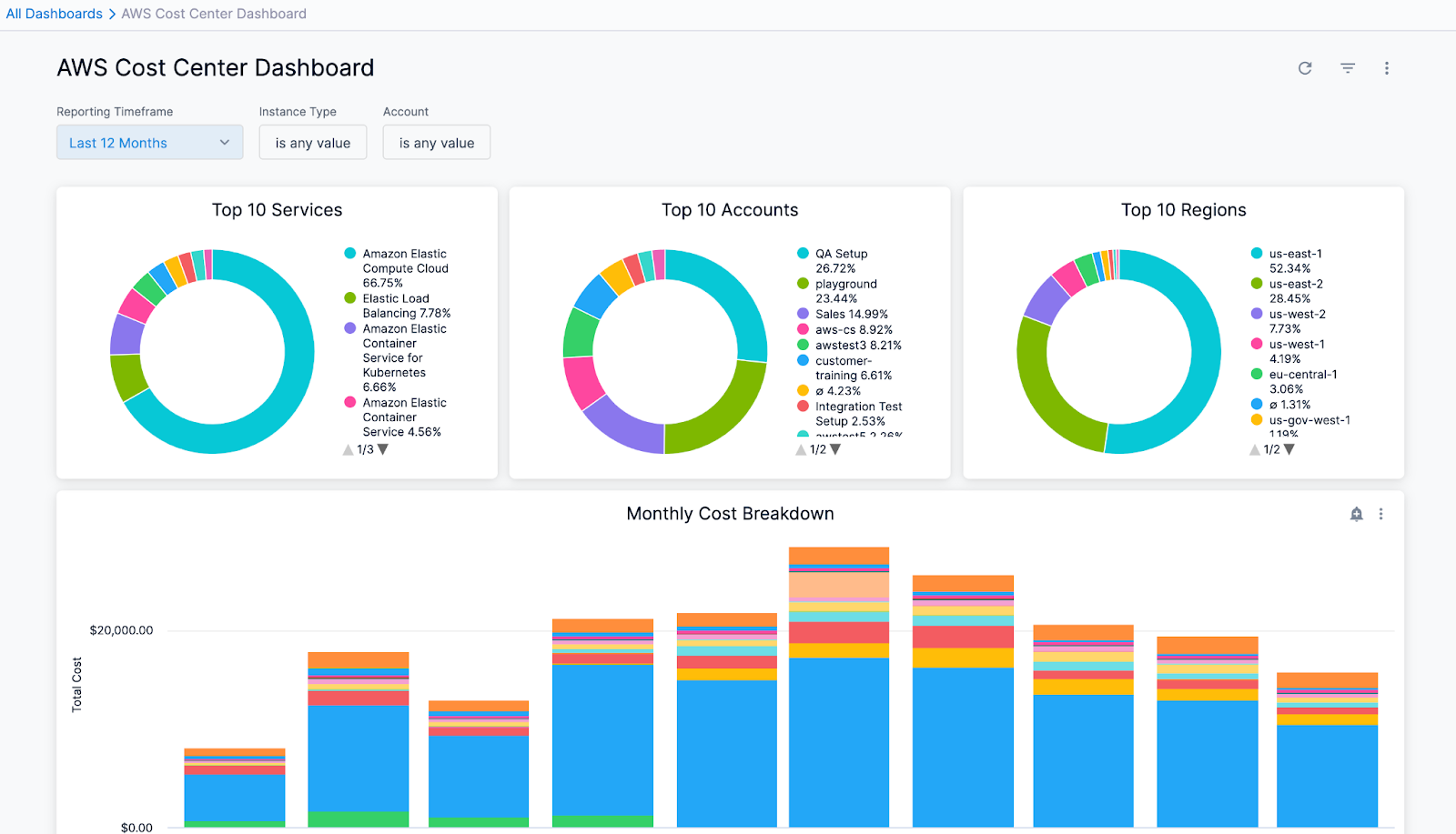
Task: Toggle playground legend entry
Action: pos(837,291)
